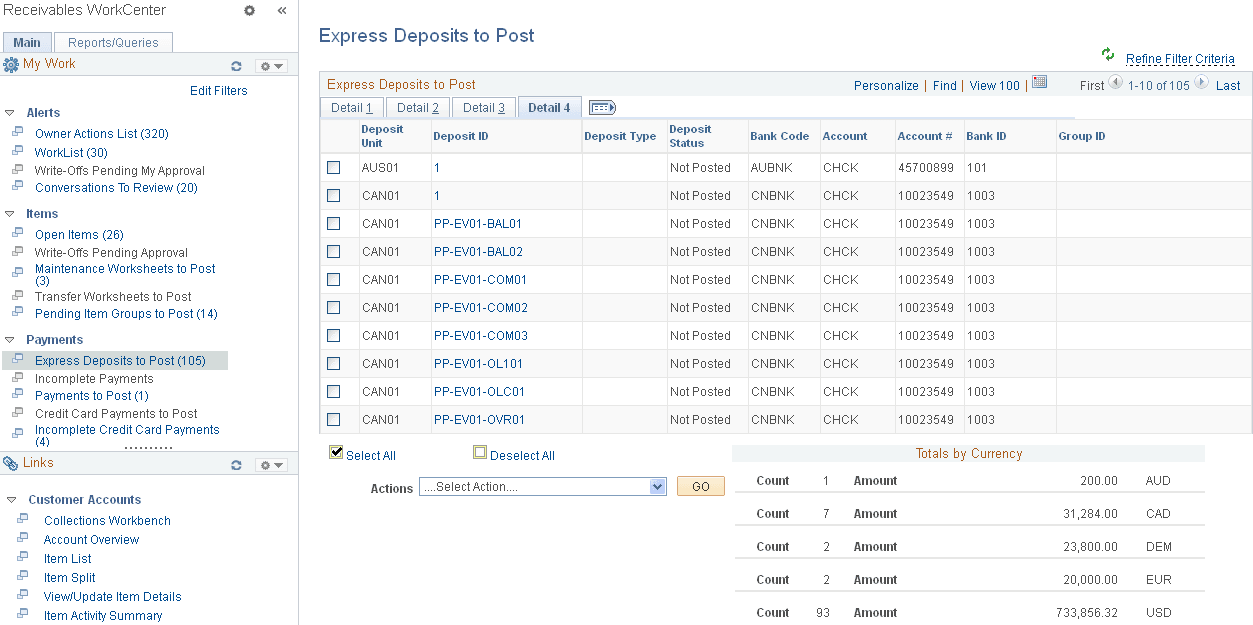The image size is (1253, 625).
Task: Open the Refine Filter Criteria link
Action: coord(1180,58)
